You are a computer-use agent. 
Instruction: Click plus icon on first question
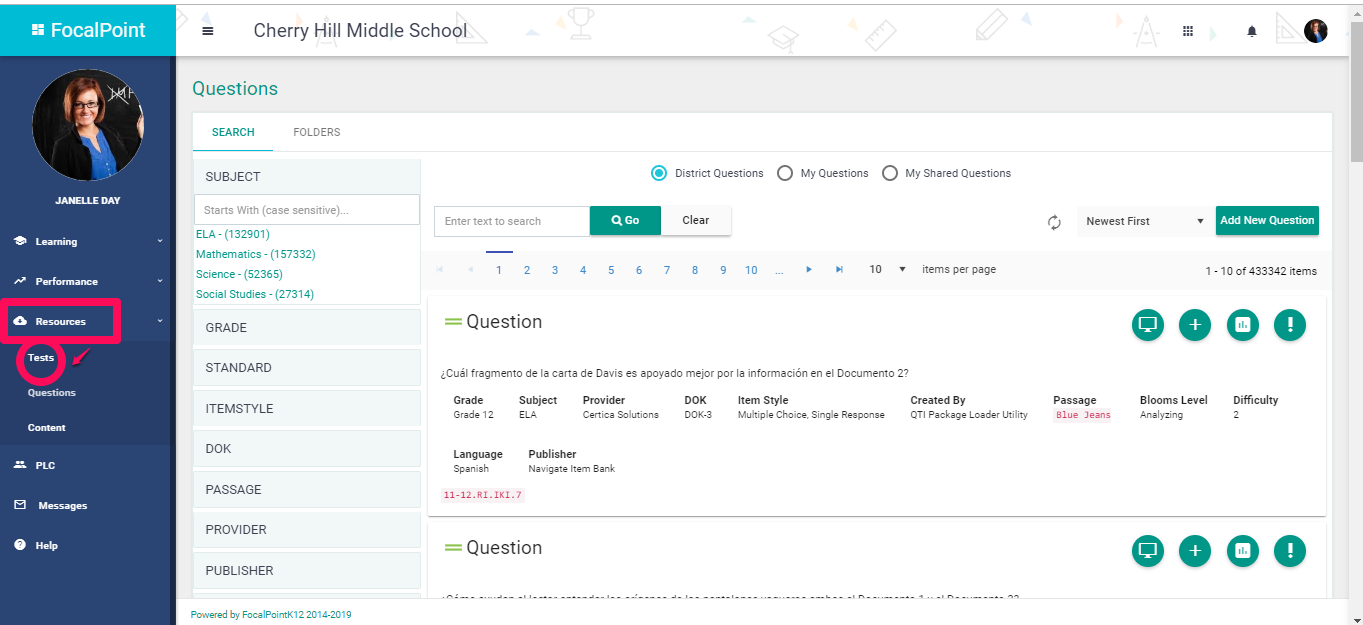[x=1195, y=324]
